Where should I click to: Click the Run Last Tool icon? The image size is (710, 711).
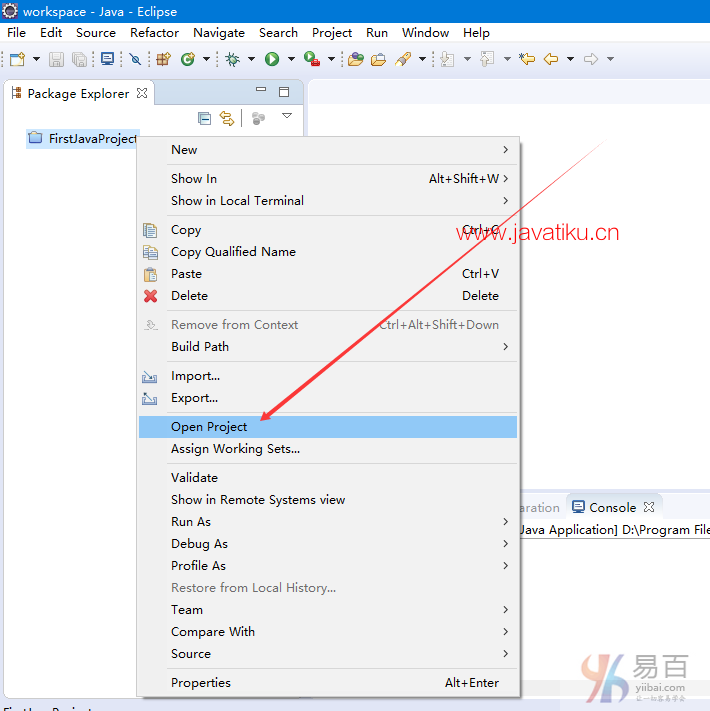coord(312,59)
